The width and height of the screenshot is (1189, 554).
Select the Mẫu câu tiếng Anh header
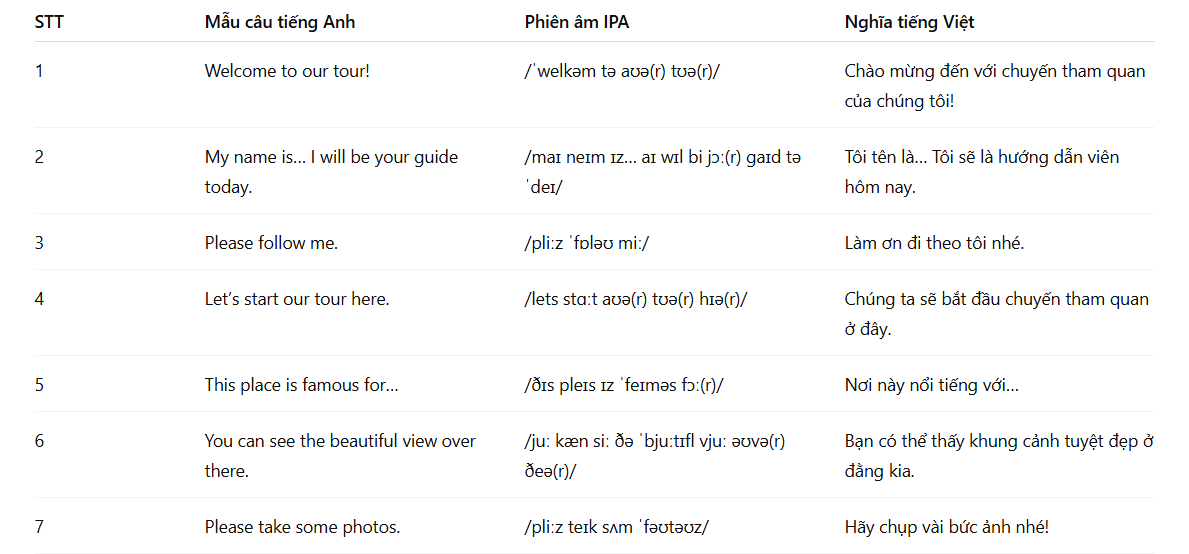pyautogui.click(x=280, y=23)
